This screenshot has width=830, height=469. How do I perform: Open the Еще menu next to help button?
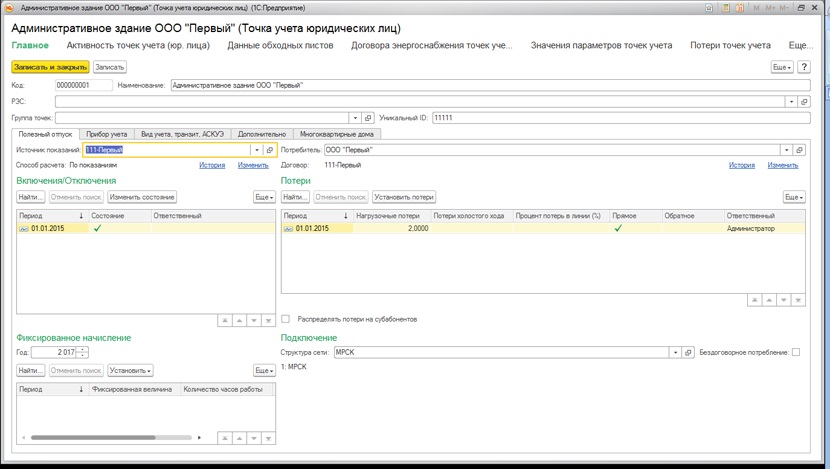click(782, 67)
